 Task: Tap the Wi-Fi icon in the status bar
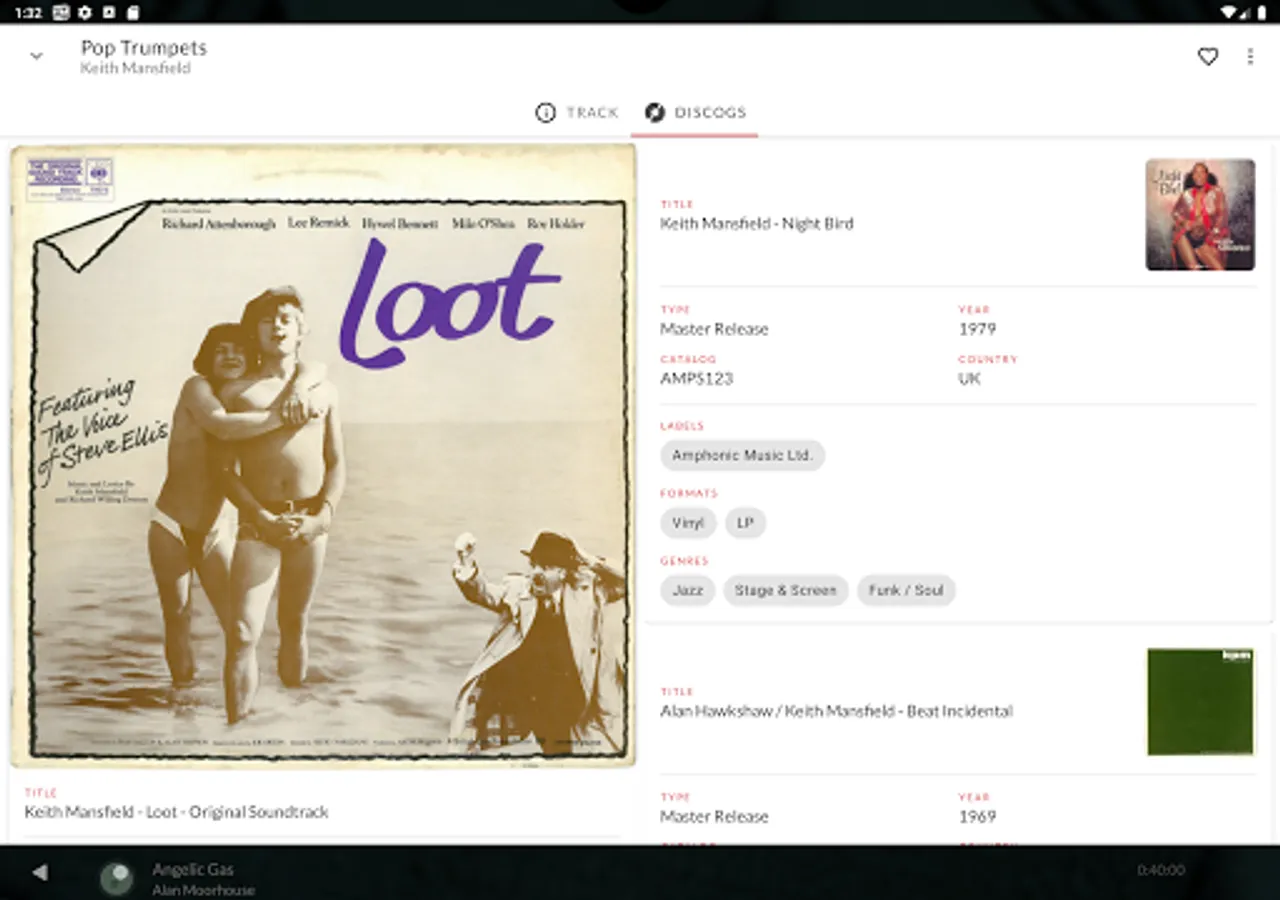click(1228, 12)
